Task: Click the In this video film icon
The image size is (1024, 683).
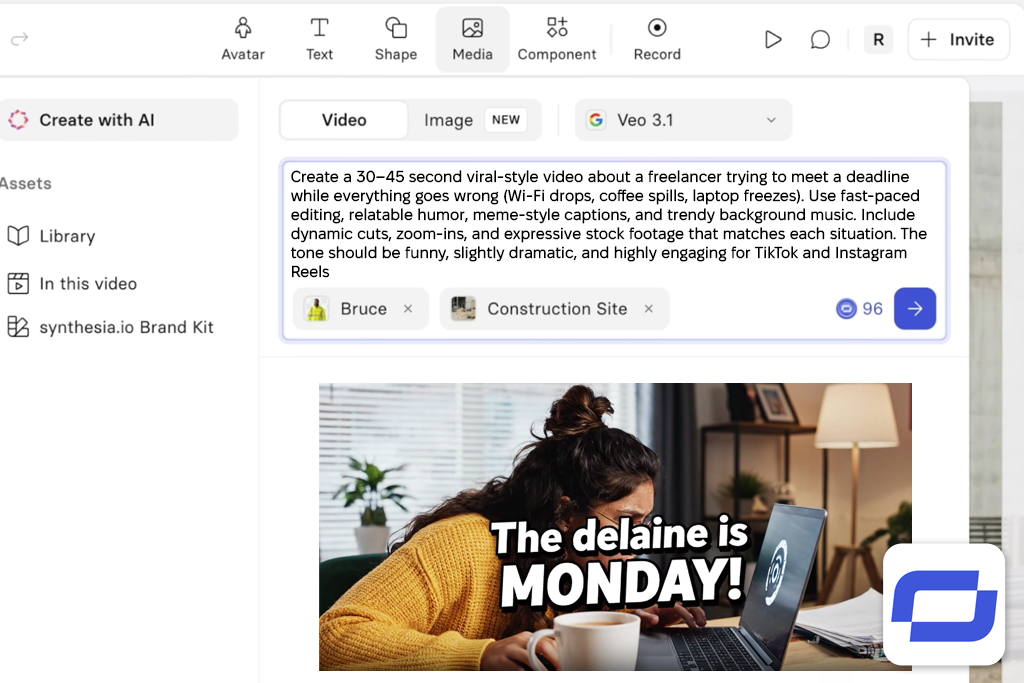Action: click(x=18, y=283)
